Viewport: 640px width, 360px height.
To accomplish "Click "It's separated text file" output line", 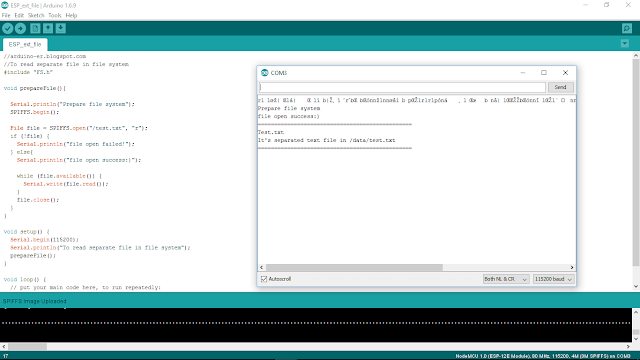I will click(327, 140).
